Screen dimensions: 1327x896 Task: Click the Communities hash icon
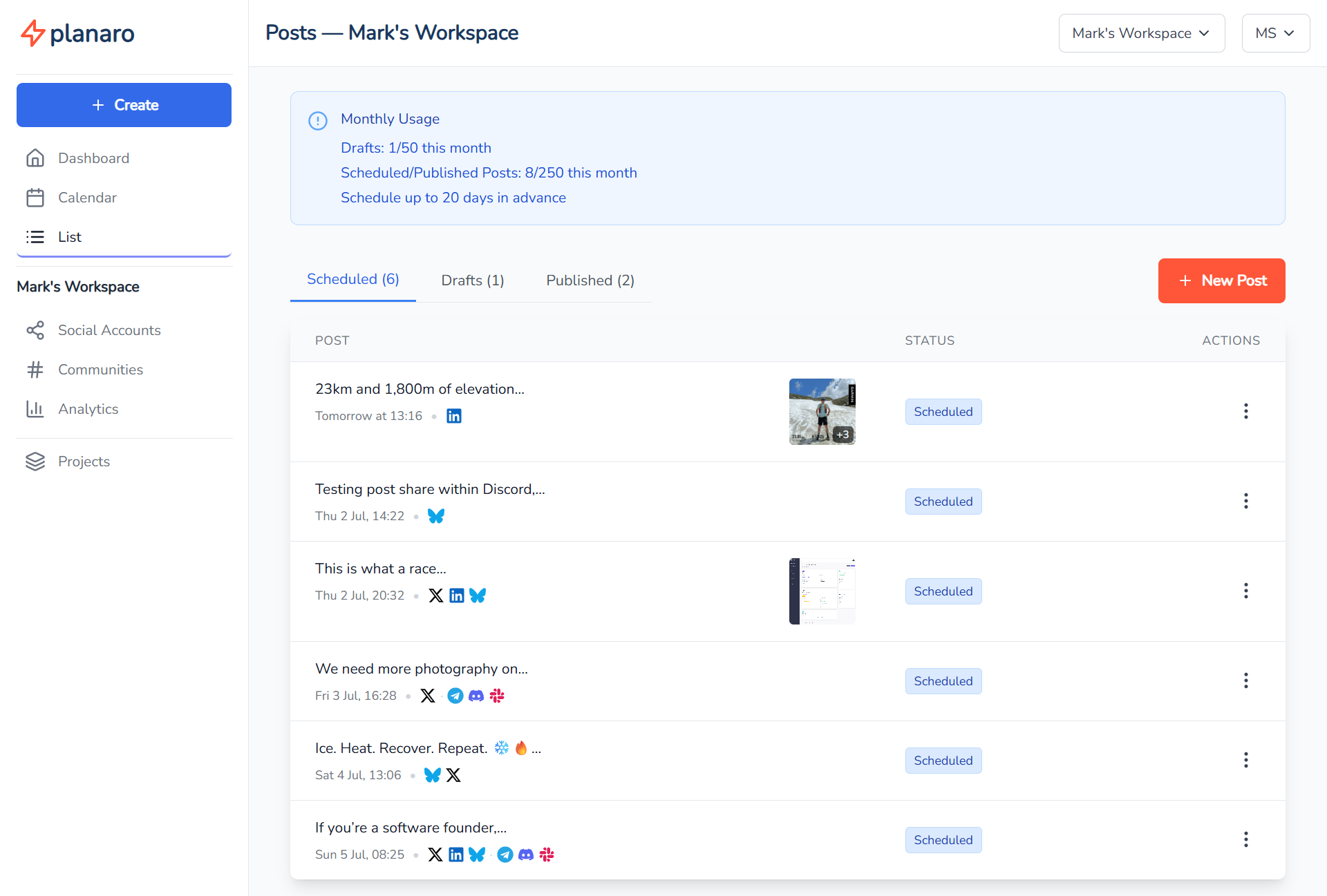tap(35, 370)
